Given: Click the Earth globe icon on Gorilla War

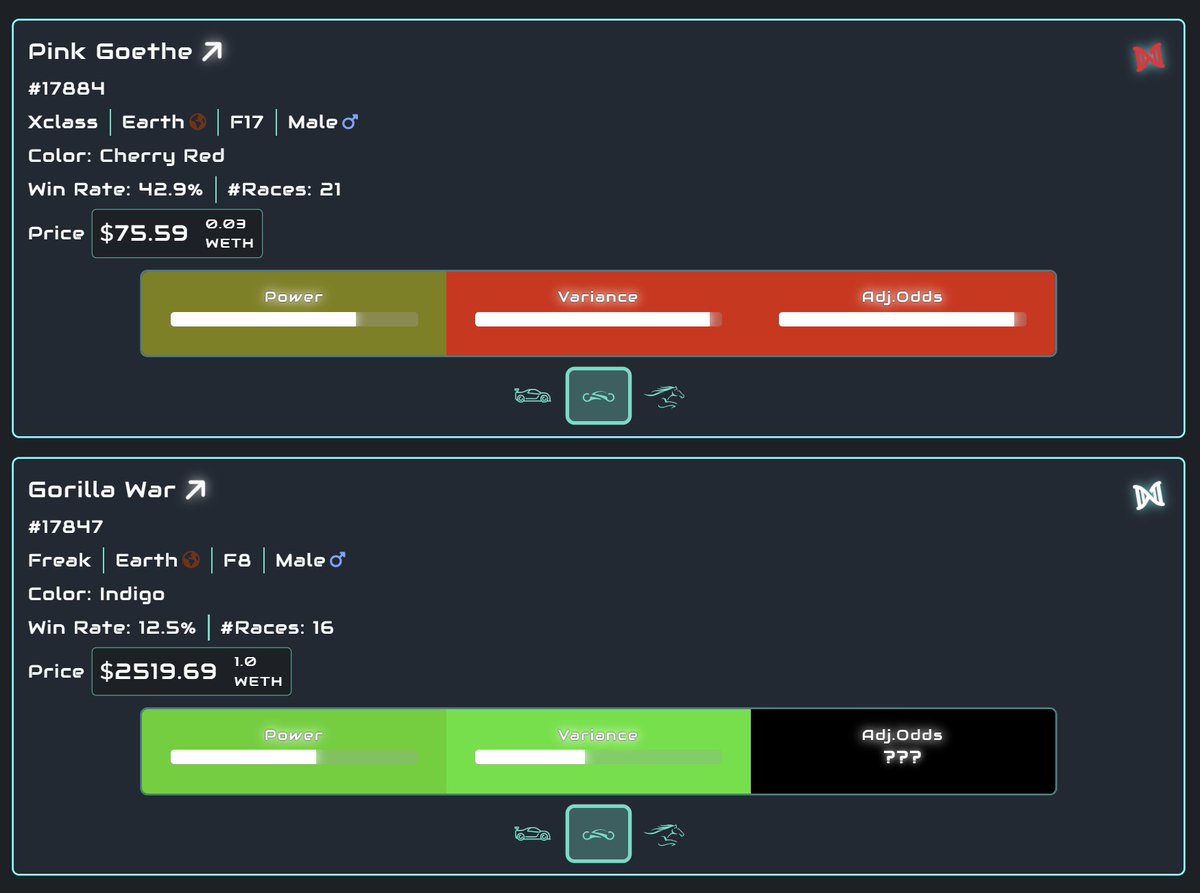Looking at the screenshot, I should 192,560.
